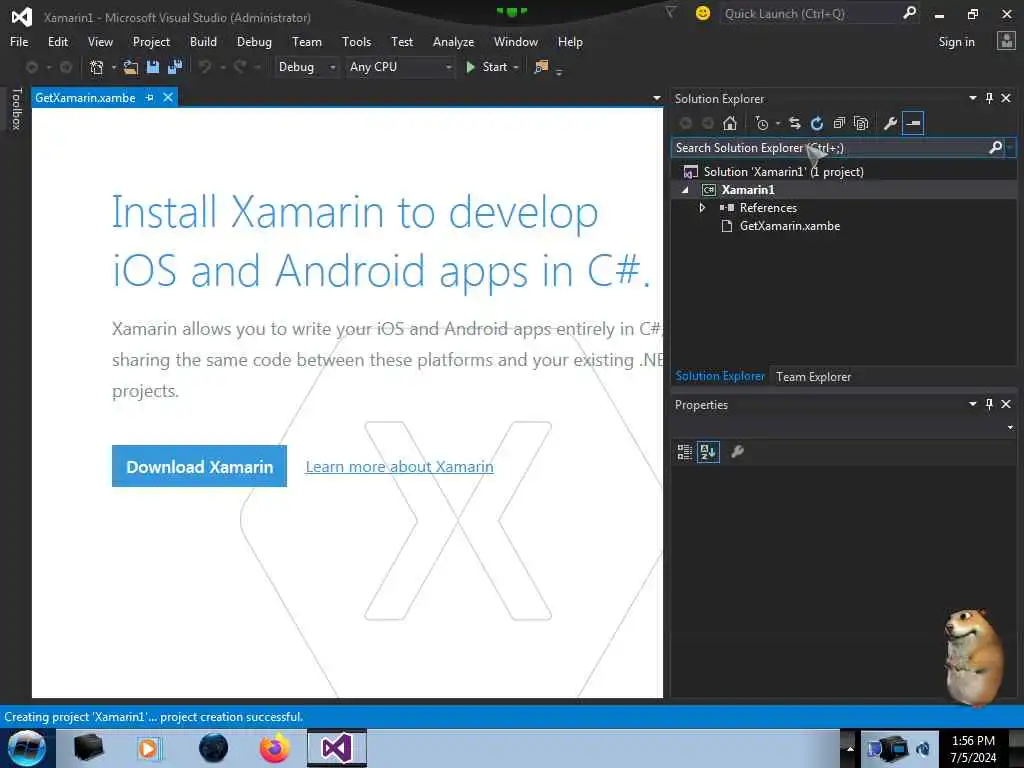Open the Debug configuration dropdown
This screenshot has width=1024, height=768.
tap(332, 67)
